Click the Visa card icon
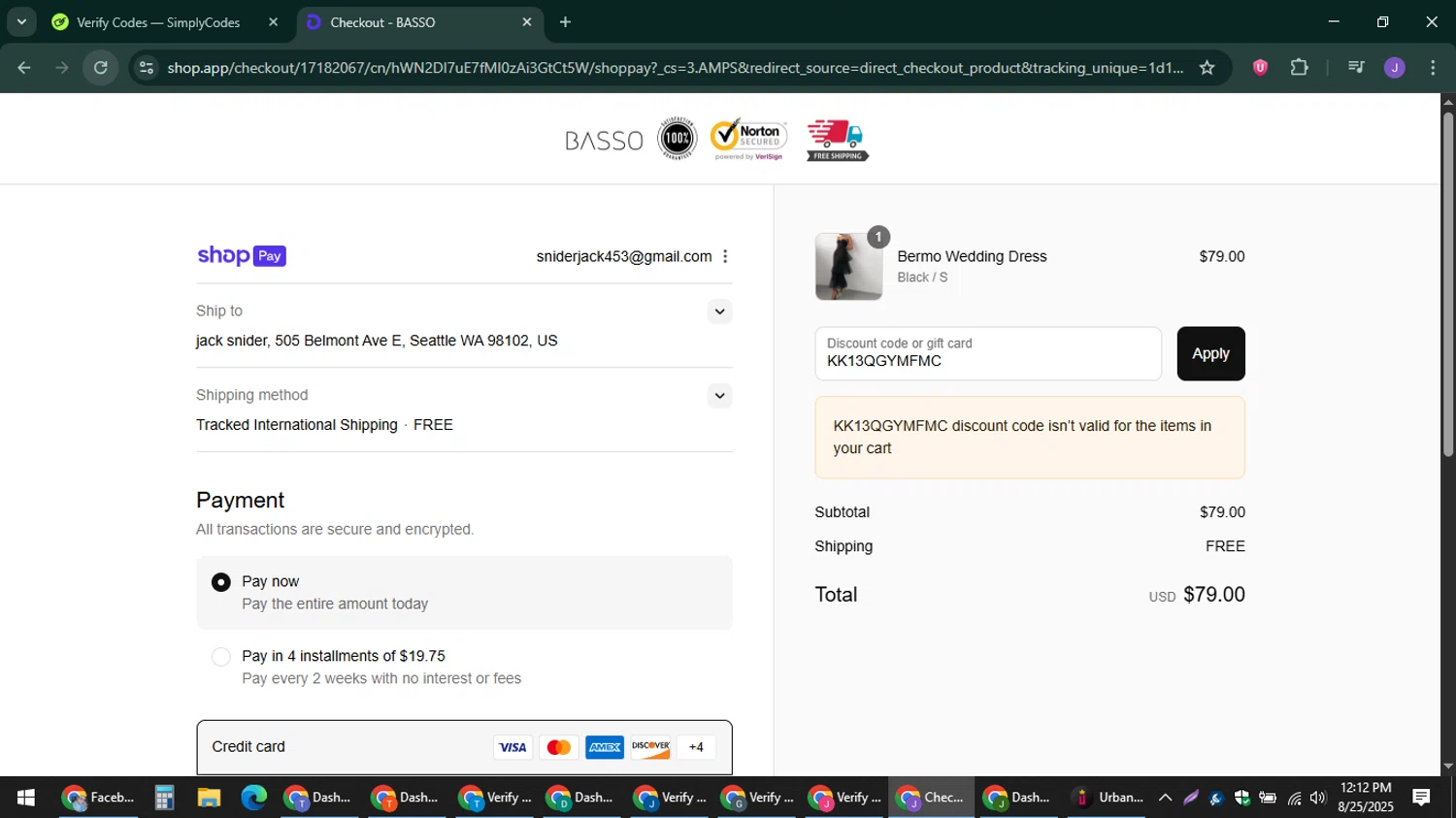 point(513,747)
